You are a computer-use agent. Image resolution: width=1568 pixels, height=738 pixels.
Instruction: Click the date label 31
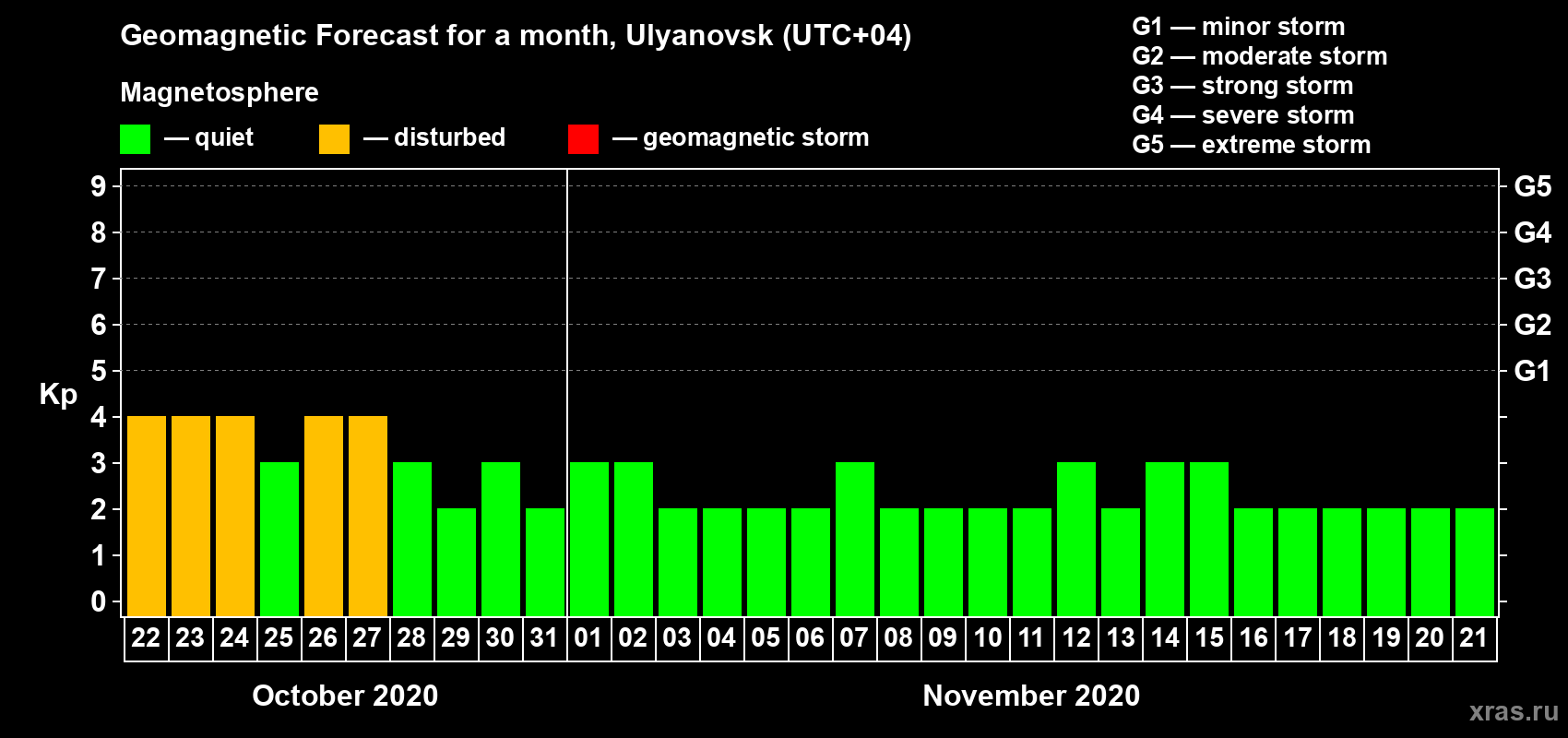click(544, 637)
